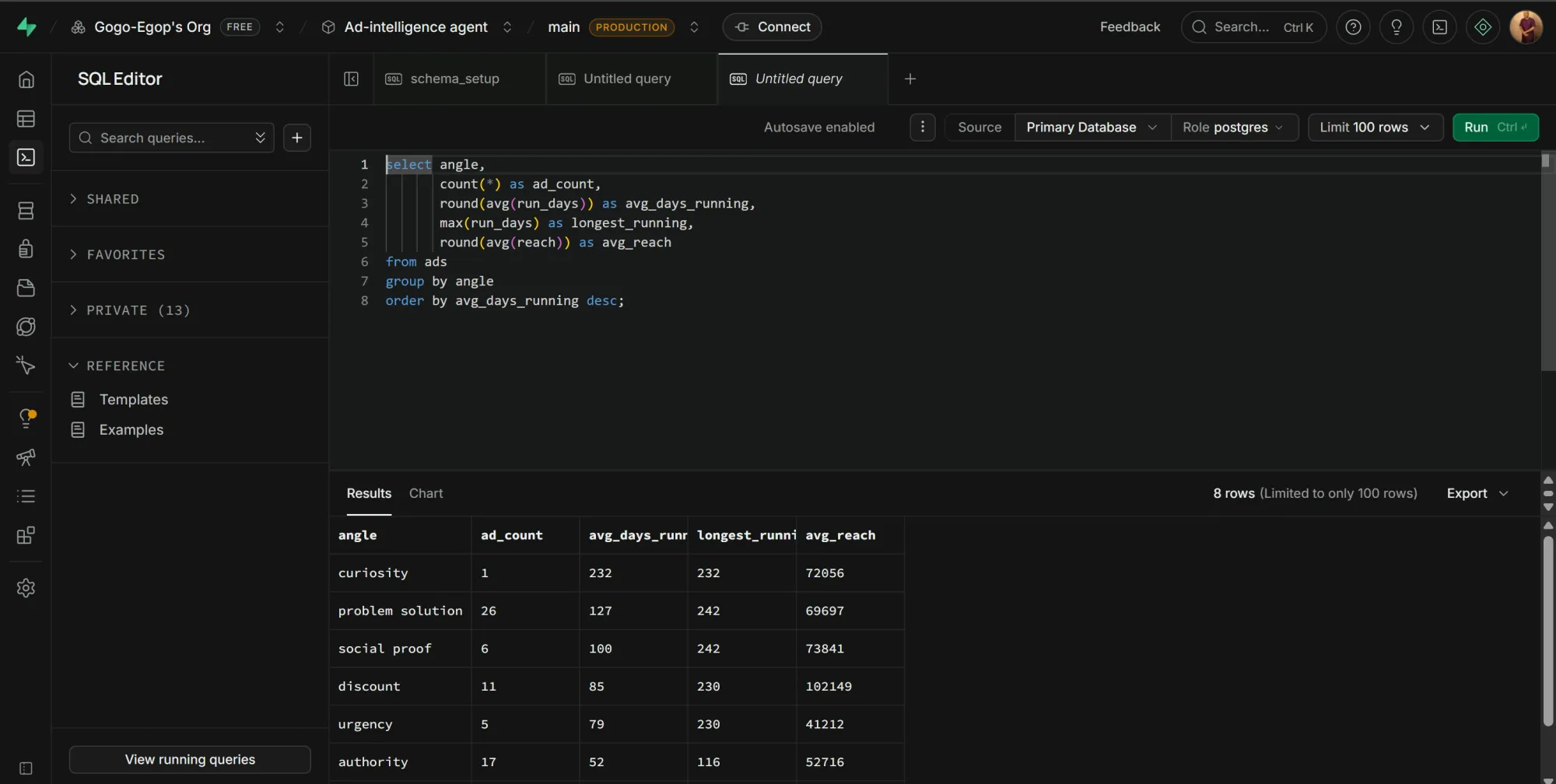
Task: Click the Connect button
Action: [773, 27]
